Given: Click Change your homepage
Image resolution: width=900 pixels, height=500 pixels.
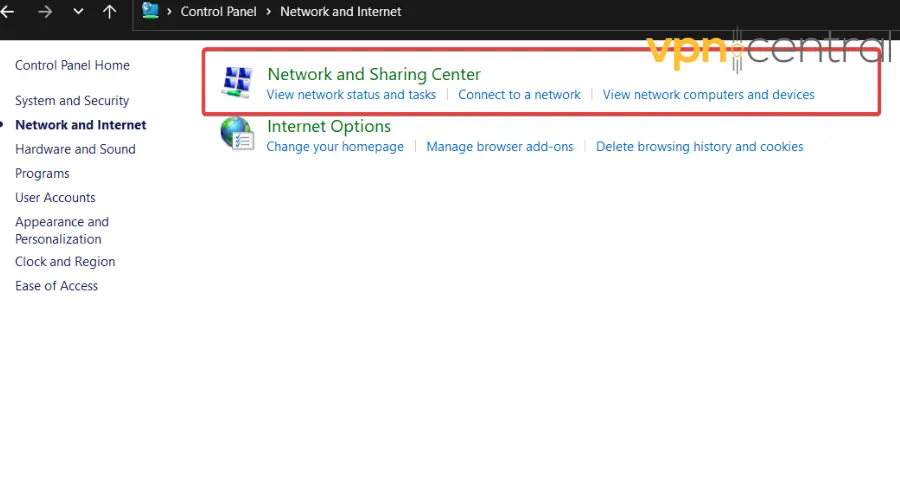Looking at the screenshot, I should click(335, 147).
